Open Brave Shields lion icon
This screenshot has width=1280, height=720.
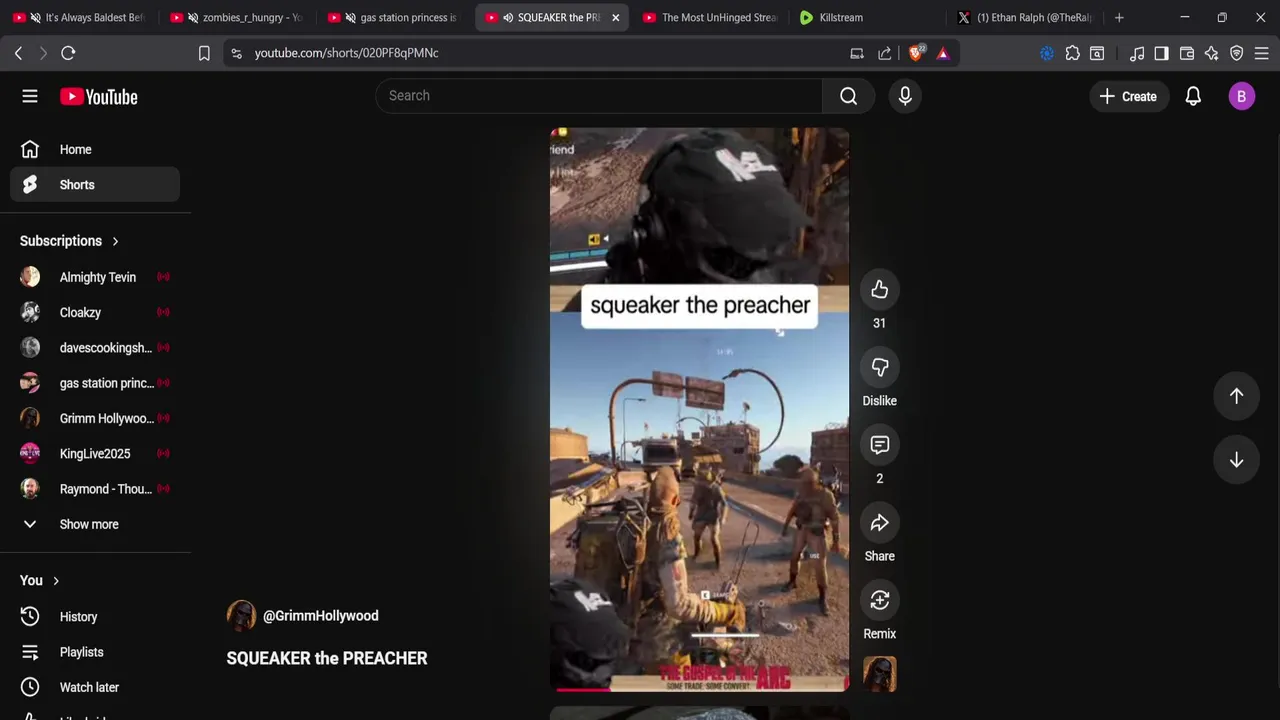[x=916, y=53]
